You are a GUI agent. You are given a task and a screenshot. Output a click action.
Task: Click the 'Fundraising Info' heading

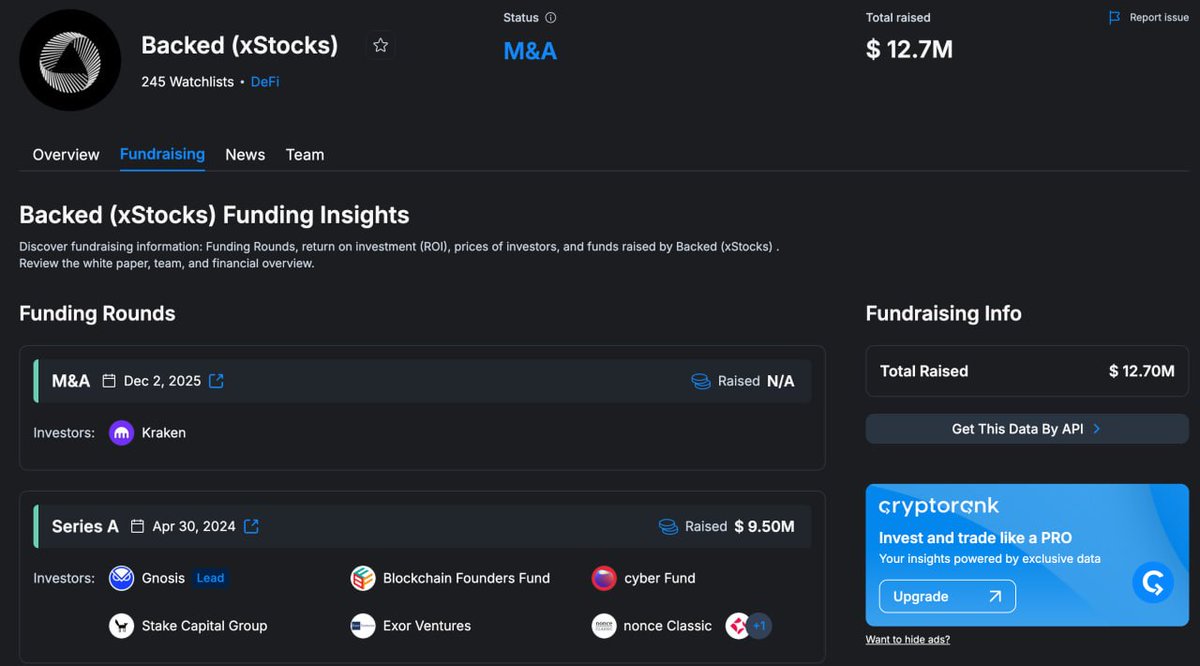tap(943, 313)
